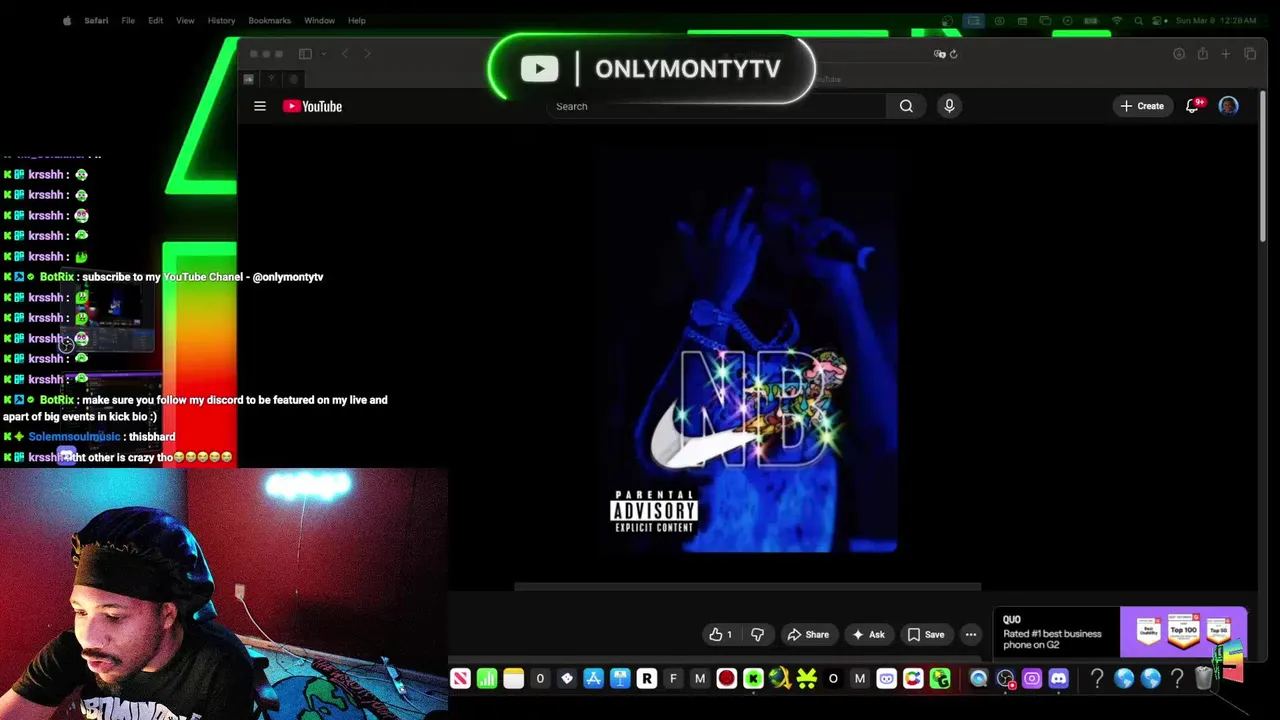
Task: Expand the Safari sidebar dropdown chevron
Action: click(323, 54)
